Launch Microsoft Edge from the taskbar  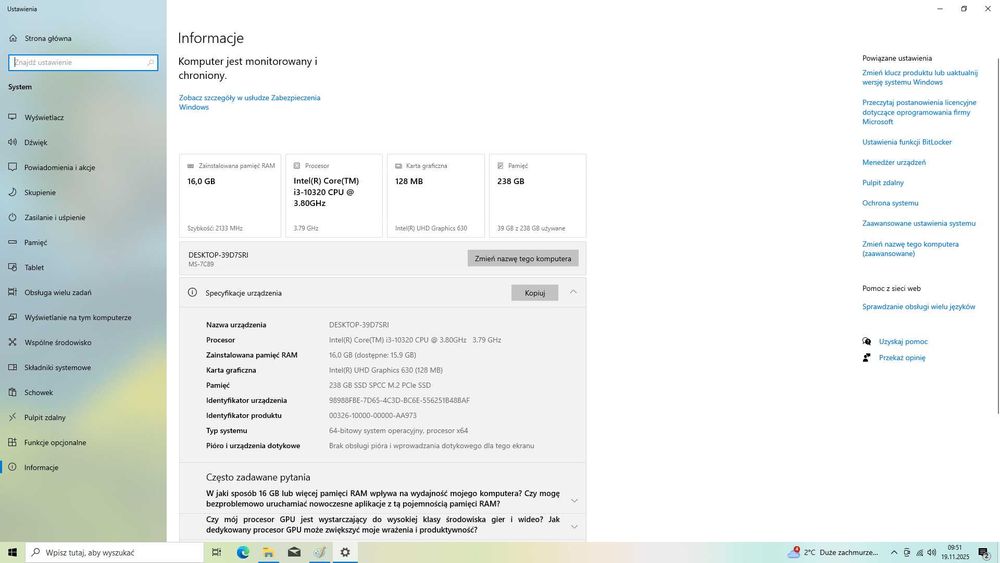pos(242,552)
